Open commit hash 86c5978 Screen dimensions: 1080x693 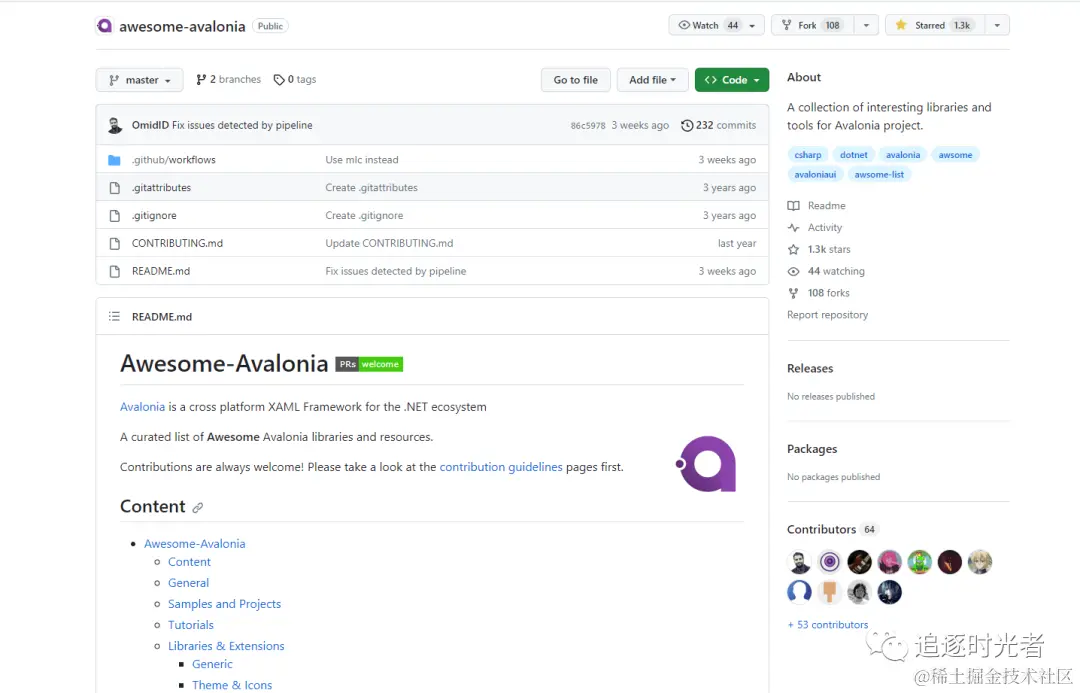(x=588, y=125)
